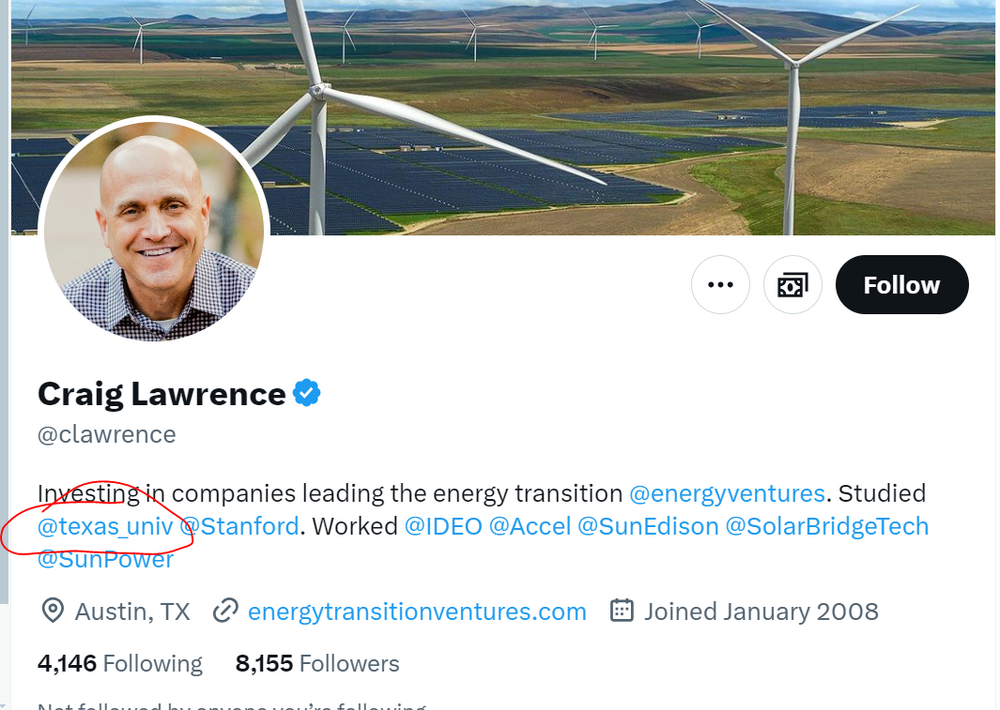The width and height of the screenshot is (1000, 710).
Task: Open the @Stanford mention
Action: (239, 526)
